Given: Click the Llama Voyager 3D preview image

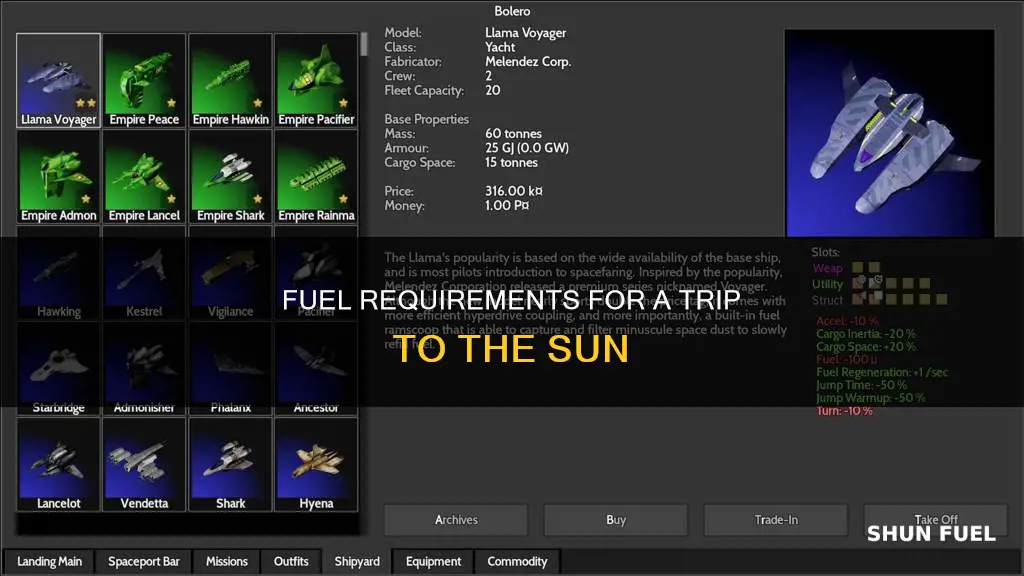Looking at the screenshot, I should pyautogui.click(x=889, y=133).
